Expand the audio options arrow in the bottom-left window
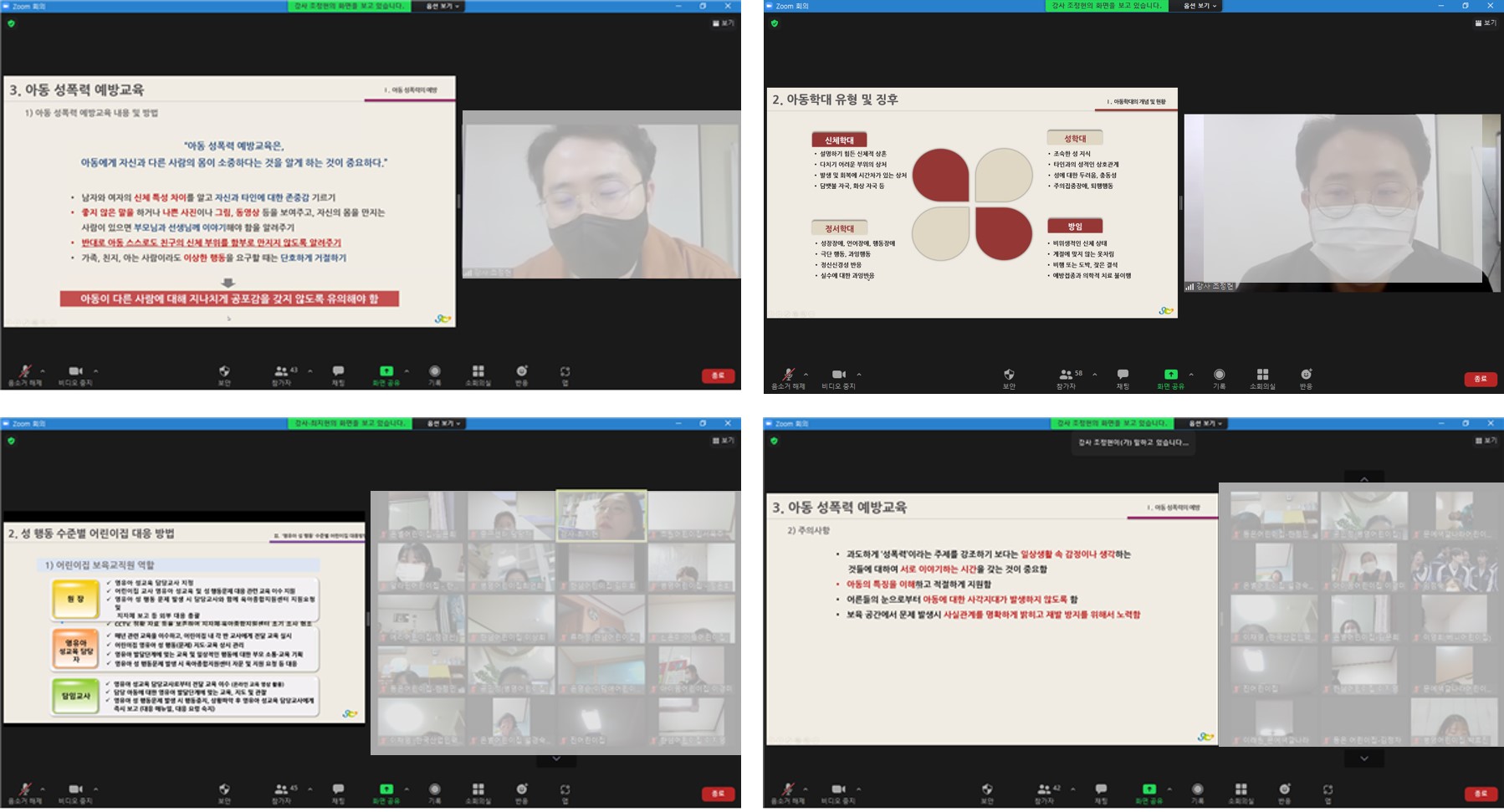The width and height of the screenshot is (1504, 812). click(x=43, y=789)
